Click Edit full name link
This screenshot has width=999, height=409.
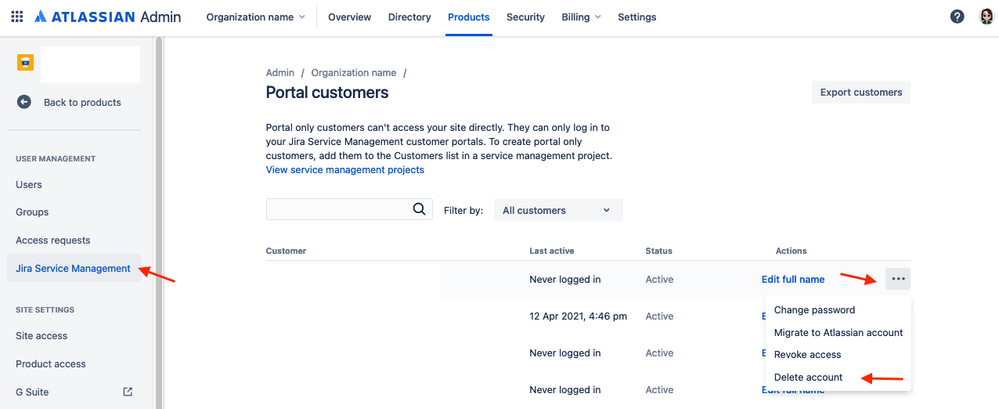click(x=793, y=279)
